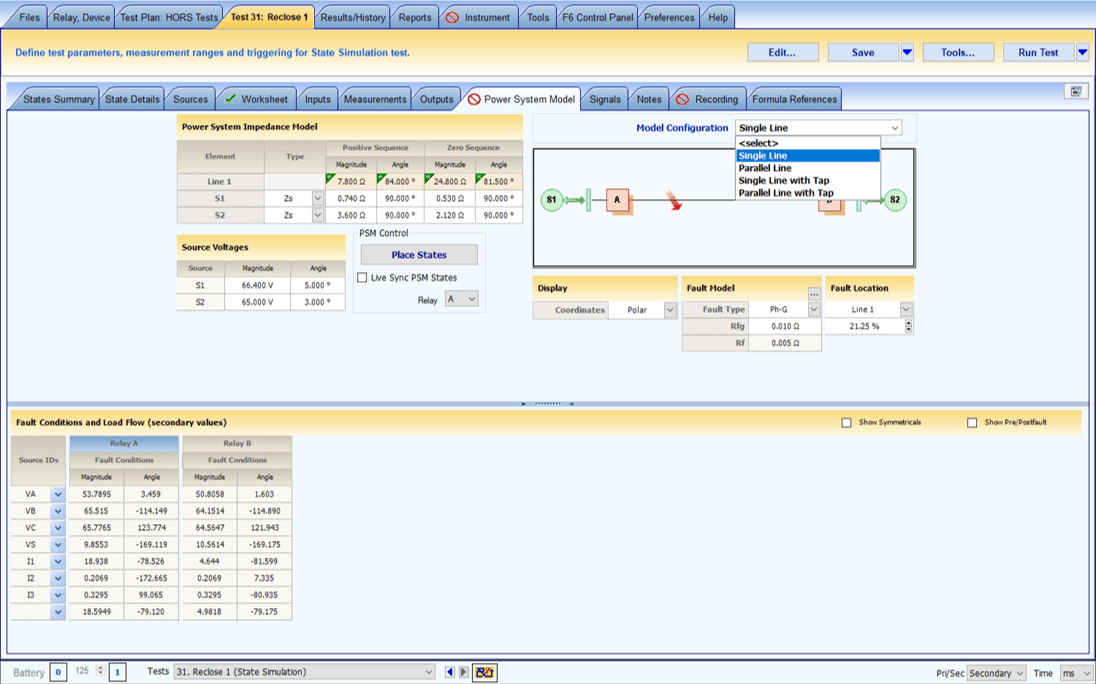This screenshot has height=684, width=1096.
Task: Open the Save button dropdown arrow
Action: click(x=907, y=52)
